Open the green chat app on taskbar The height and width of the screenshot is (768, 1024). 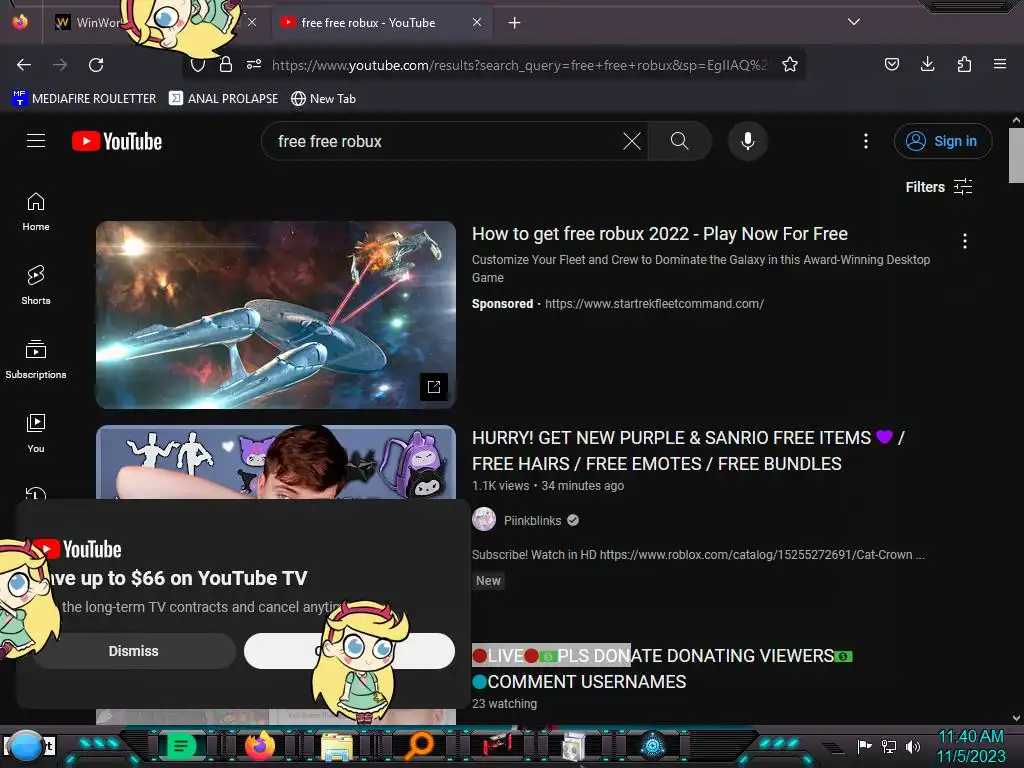(181, 746)
